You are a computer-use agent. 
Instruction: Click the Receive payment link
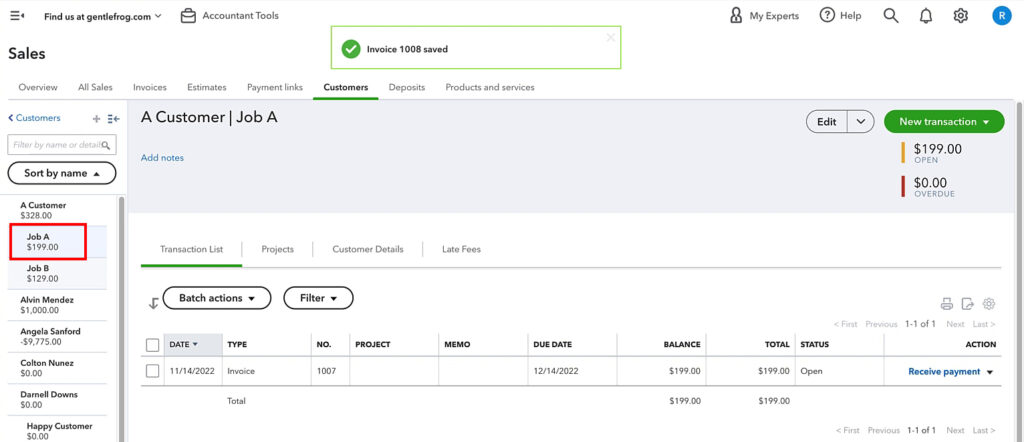point(943,371)
